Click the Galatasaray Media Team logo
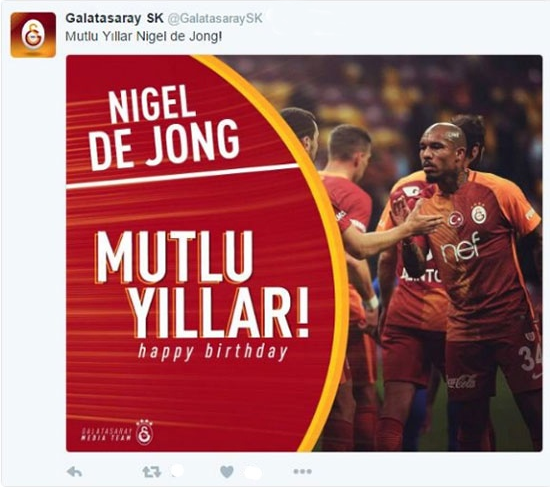 (x=117, y=433)
